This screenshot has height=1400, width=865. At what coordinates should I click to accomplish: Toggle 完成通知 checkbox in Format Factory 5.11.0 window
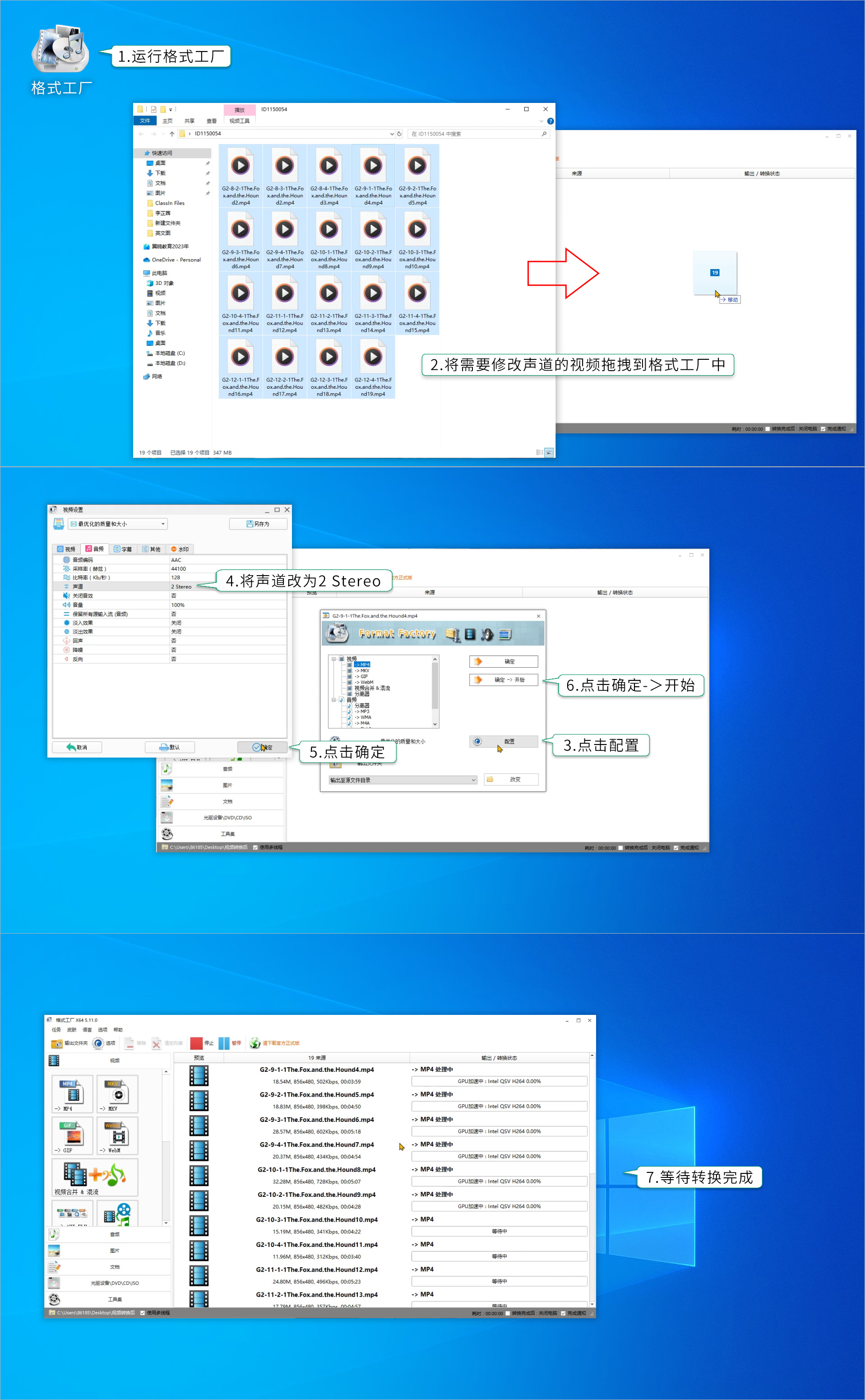[x=563, y=1314]
